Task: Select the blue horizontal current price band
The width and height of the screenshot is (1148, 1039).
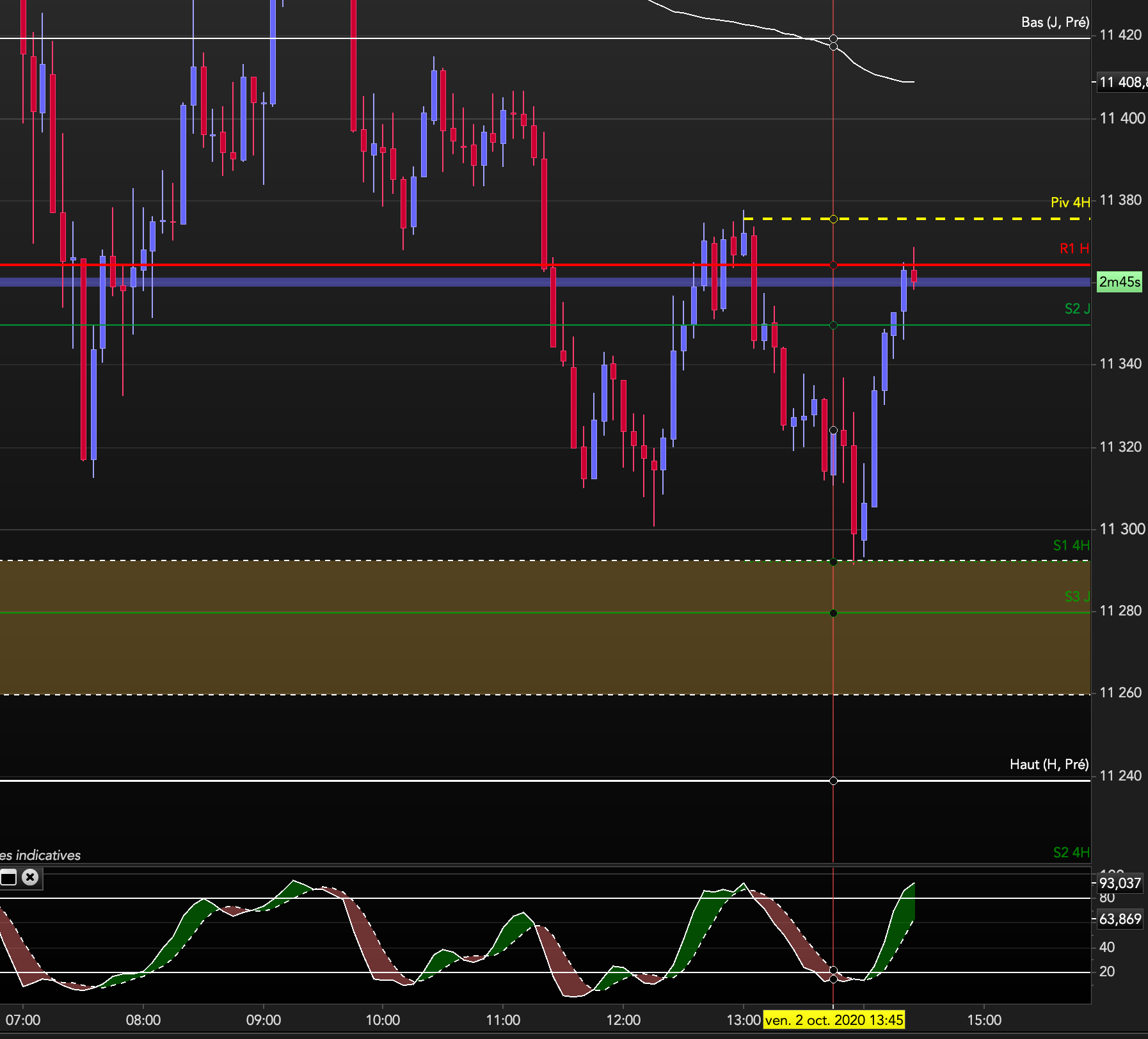Action: [545, 282]
